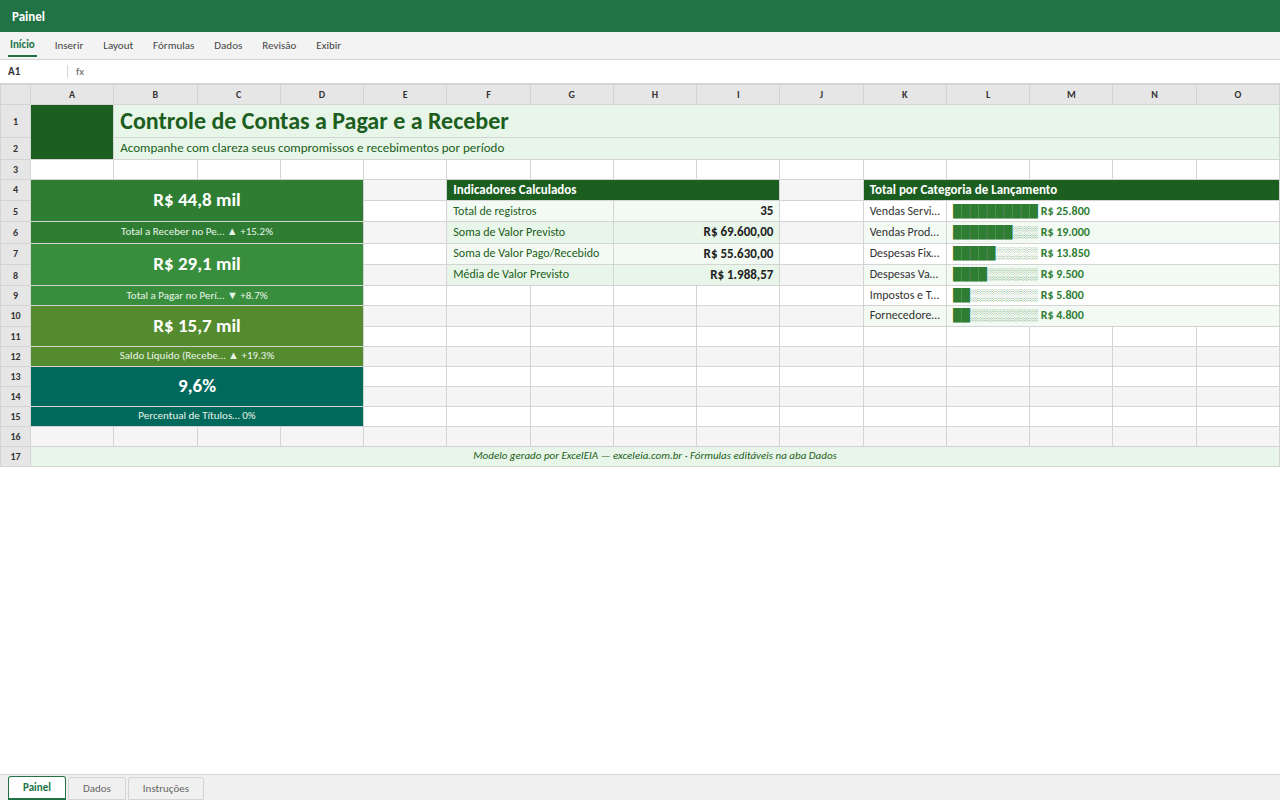Open the Instruções sheet tab
Image resolution: width=1280 pixels, height=800 pixels.
[x=166, y=789]
